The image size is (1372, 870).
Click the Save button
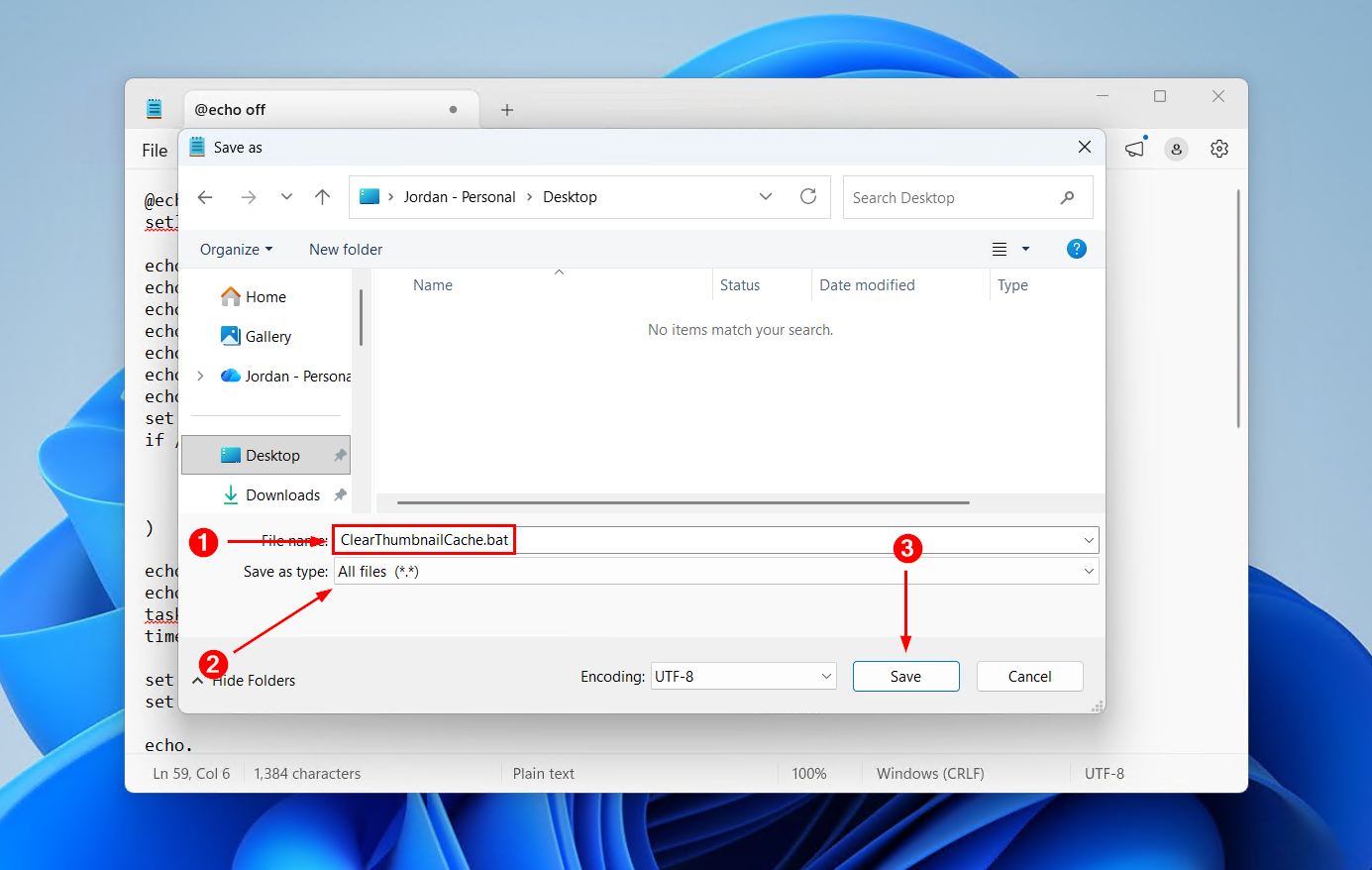[905, 677]
